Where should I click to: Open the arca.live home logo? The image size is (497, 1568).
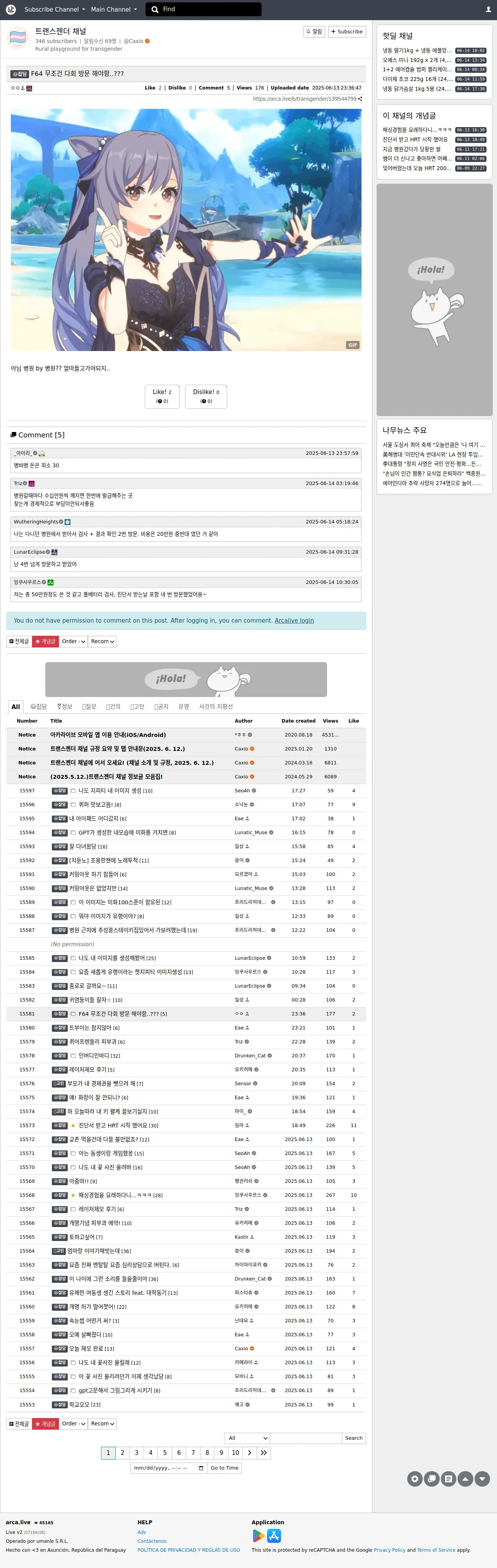[x=11, y=9]
